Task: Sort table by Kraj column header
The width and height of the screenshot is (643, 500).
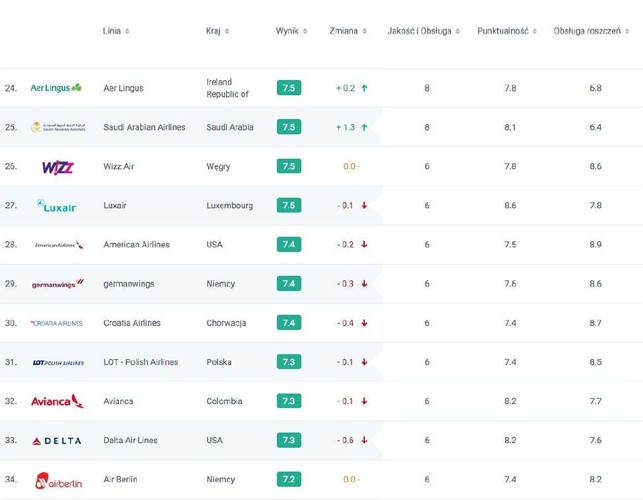Action: pyautogui.click(x=217, y=31)
